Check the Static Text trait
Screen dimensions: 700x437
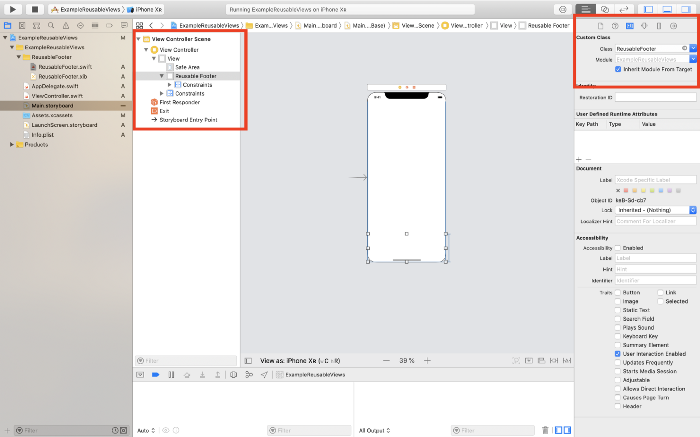pyautogui.click(x=618, y=310)
